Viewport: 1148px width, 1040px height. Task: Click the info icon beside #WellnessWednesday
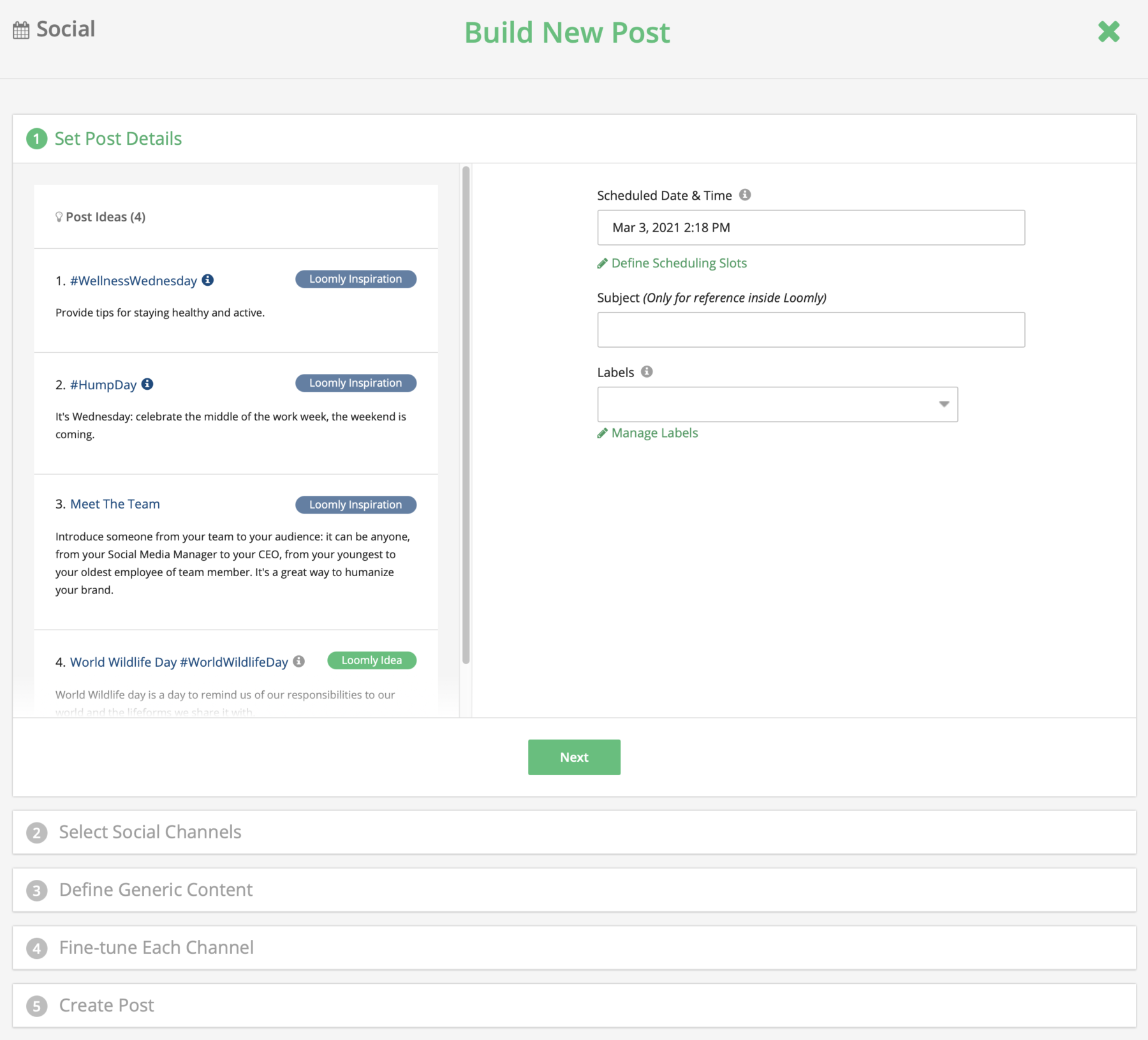208,279
